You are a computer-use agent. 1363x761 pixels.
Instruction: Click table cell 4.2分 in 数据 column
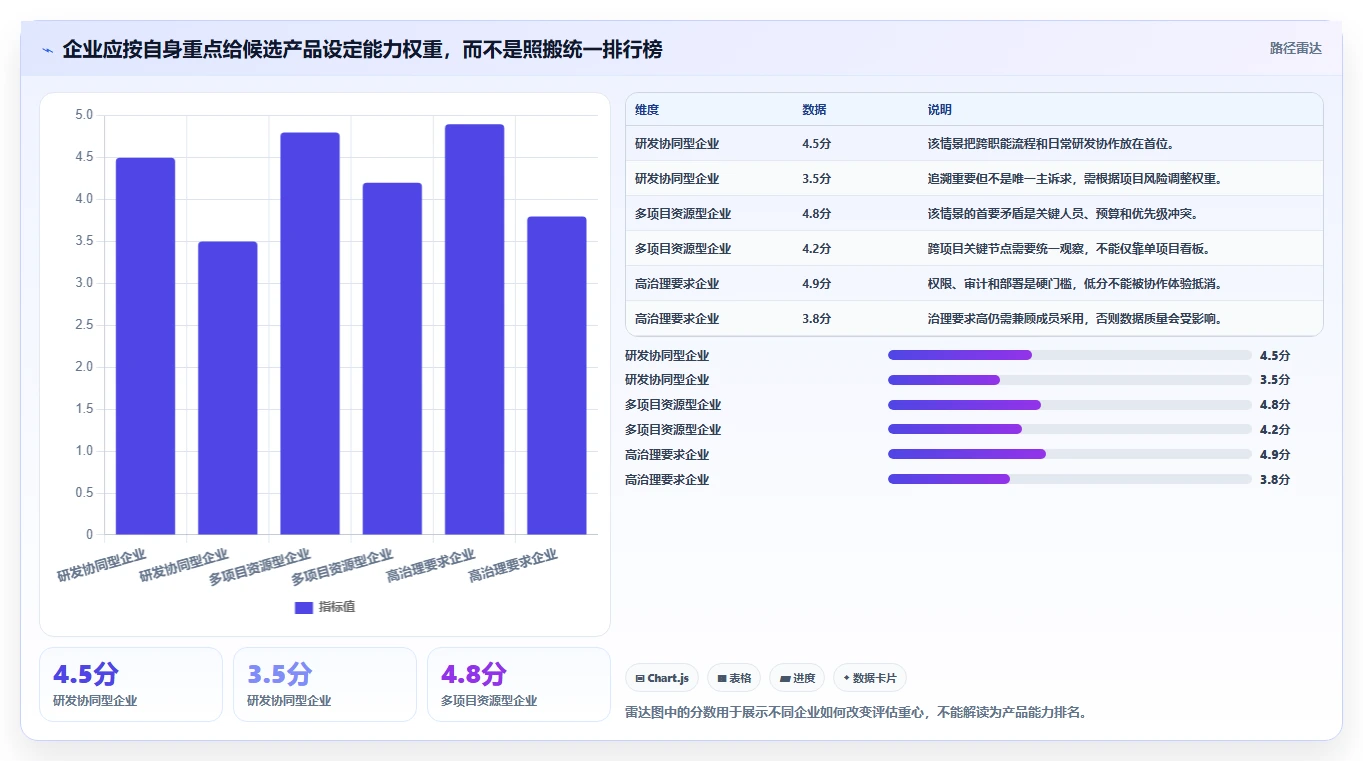pyautogui.click(x=817, y=249)
